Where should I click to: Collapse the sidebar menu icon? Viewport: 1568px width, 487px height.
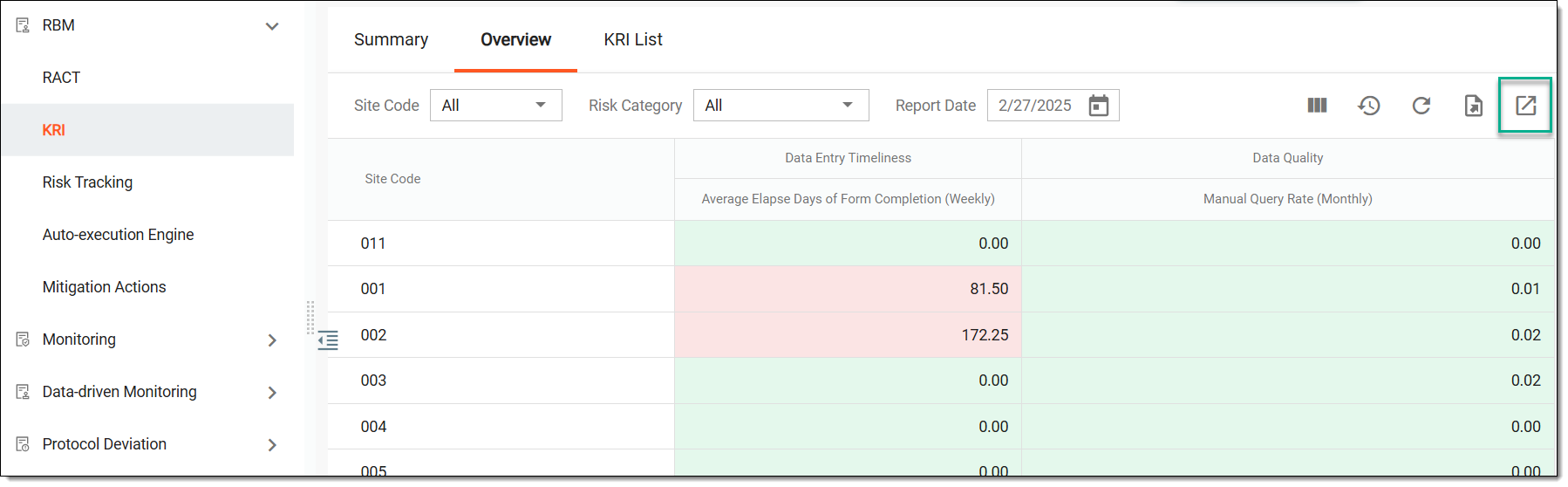(x=328, y=340)
